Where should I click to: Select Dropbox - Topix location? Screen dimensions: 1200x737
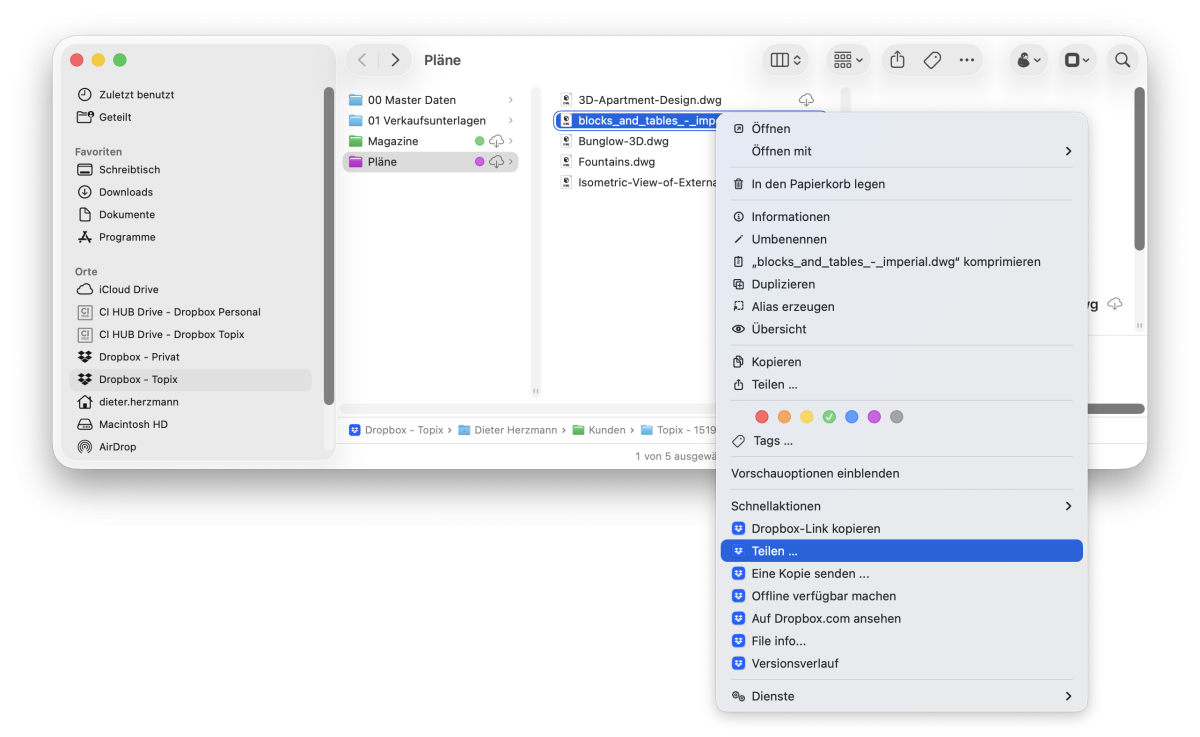click(x=190, y=380)
